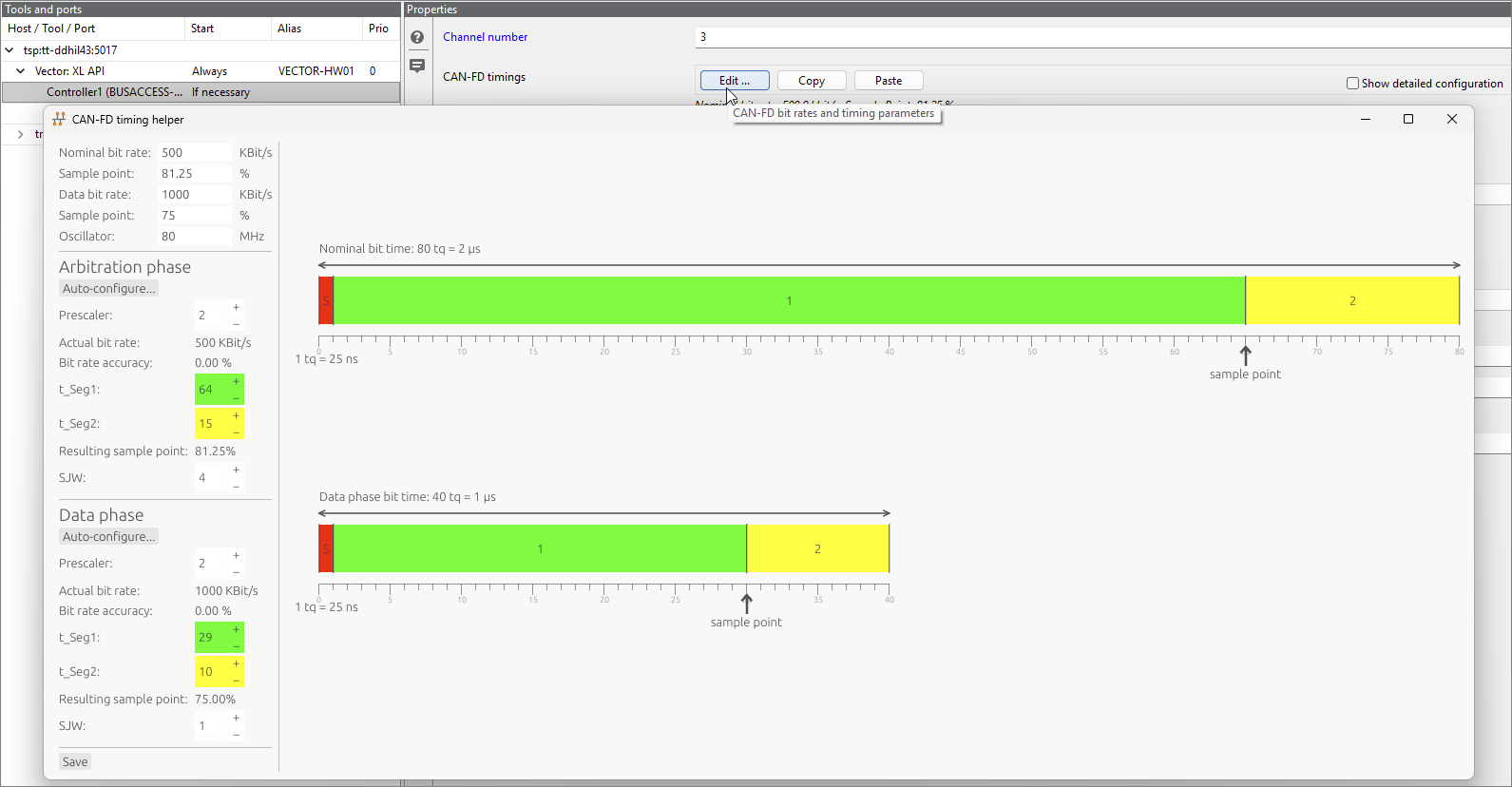Increase data phase t_Seg1 with plus
This screenshot has width=1512, height=787.
click(237, 630)
